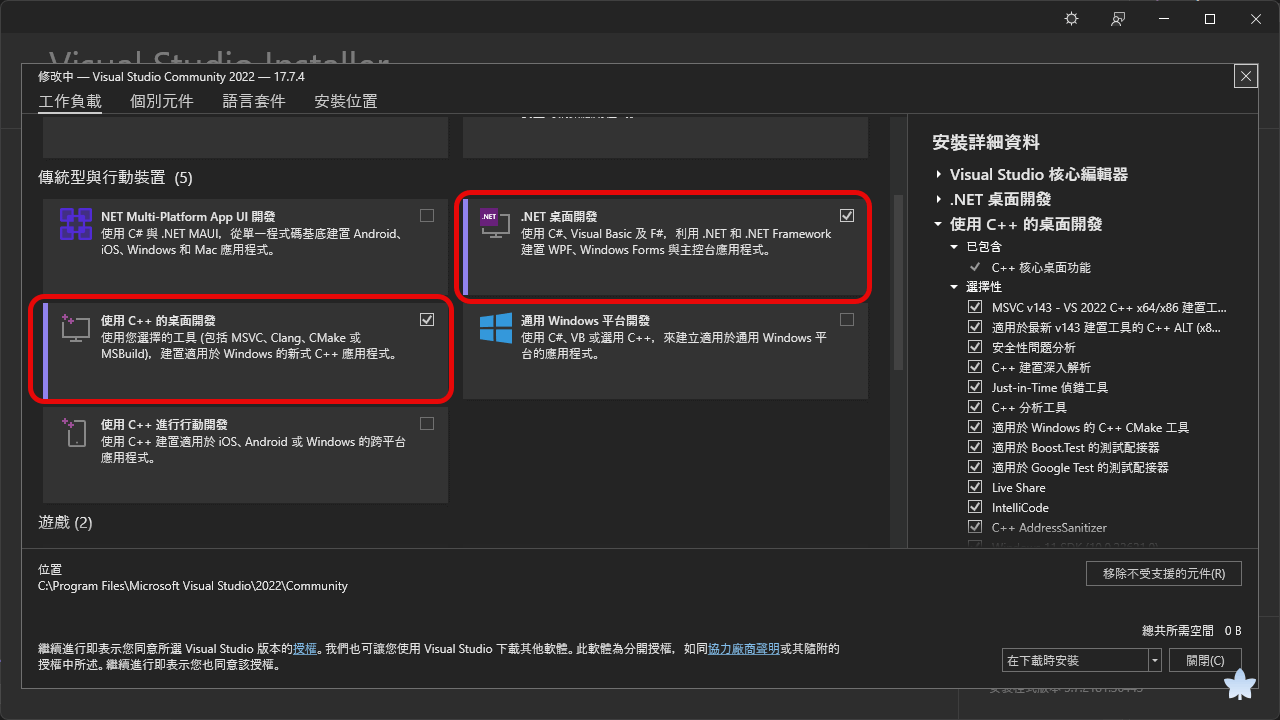Maximize the Visual Studio Installer window
1280x720 pixels.
pyautogui.click(x=1210, y=19)
